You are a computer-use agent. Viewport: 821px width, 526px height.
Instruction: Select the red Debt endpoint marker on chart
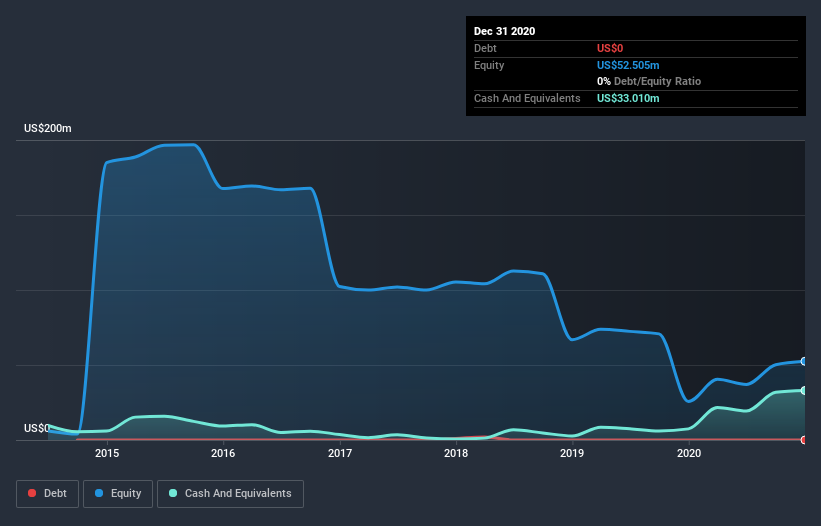pos(804,440)
